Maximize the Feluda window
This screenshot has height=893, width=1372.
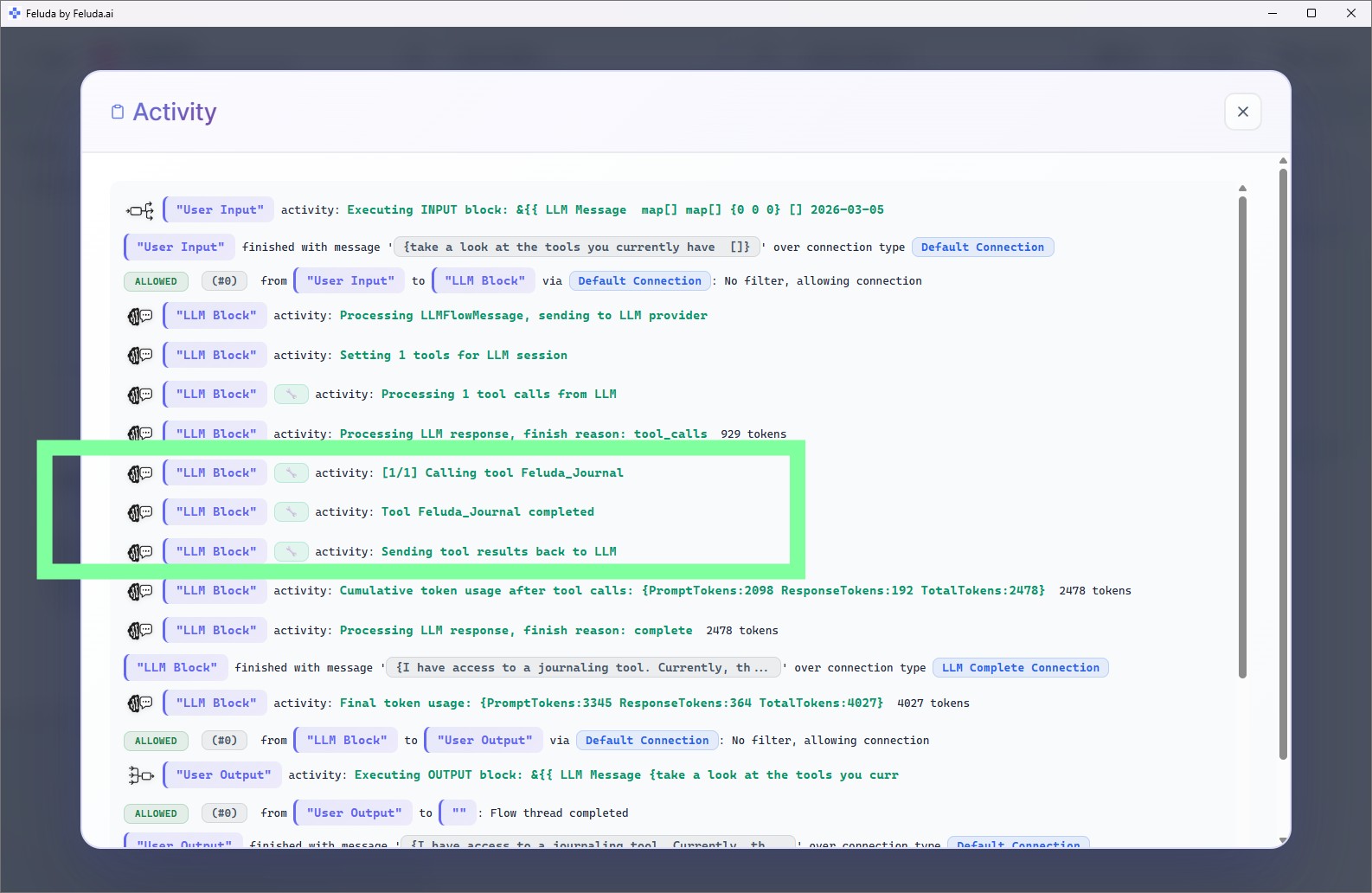1311,13
